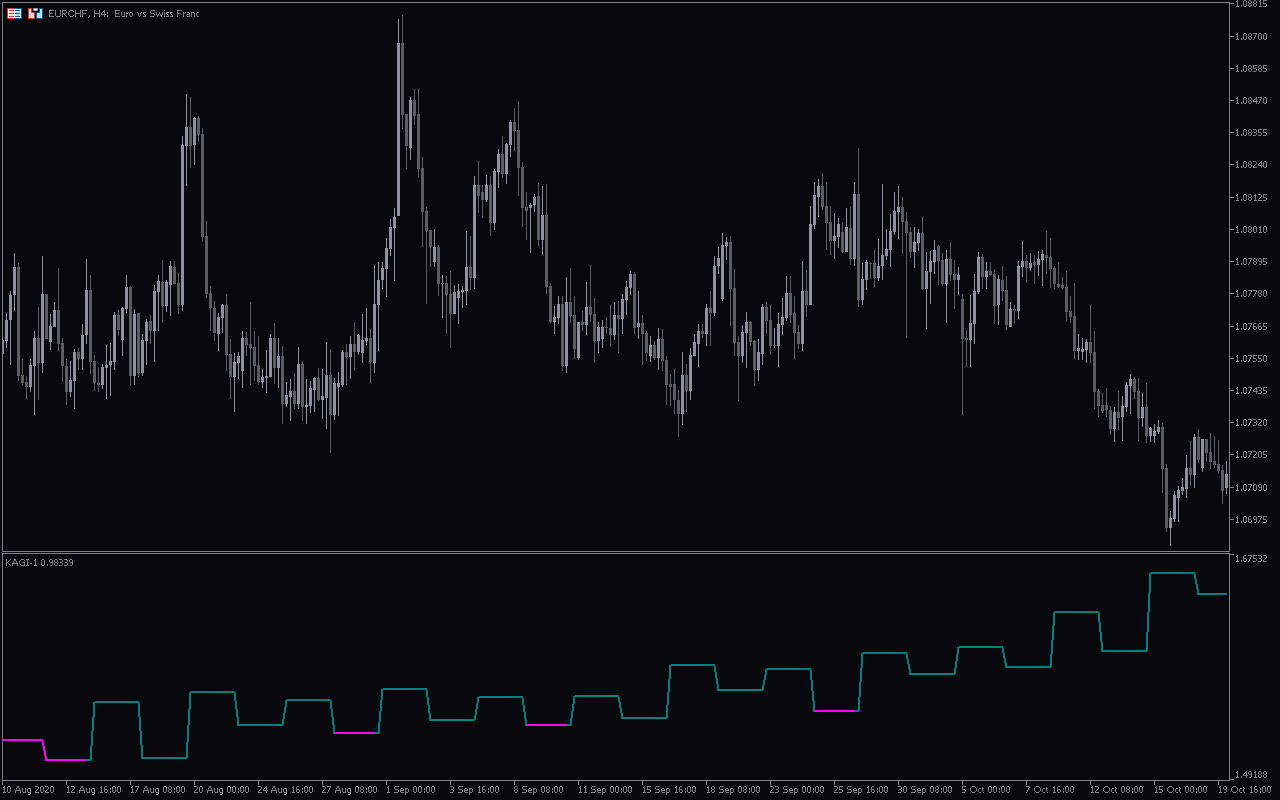This screenshot has width=1280, height=800.
Task: Select the 'KAGI-1 0.98339' indicator label
Action: [x=40, y=563]
